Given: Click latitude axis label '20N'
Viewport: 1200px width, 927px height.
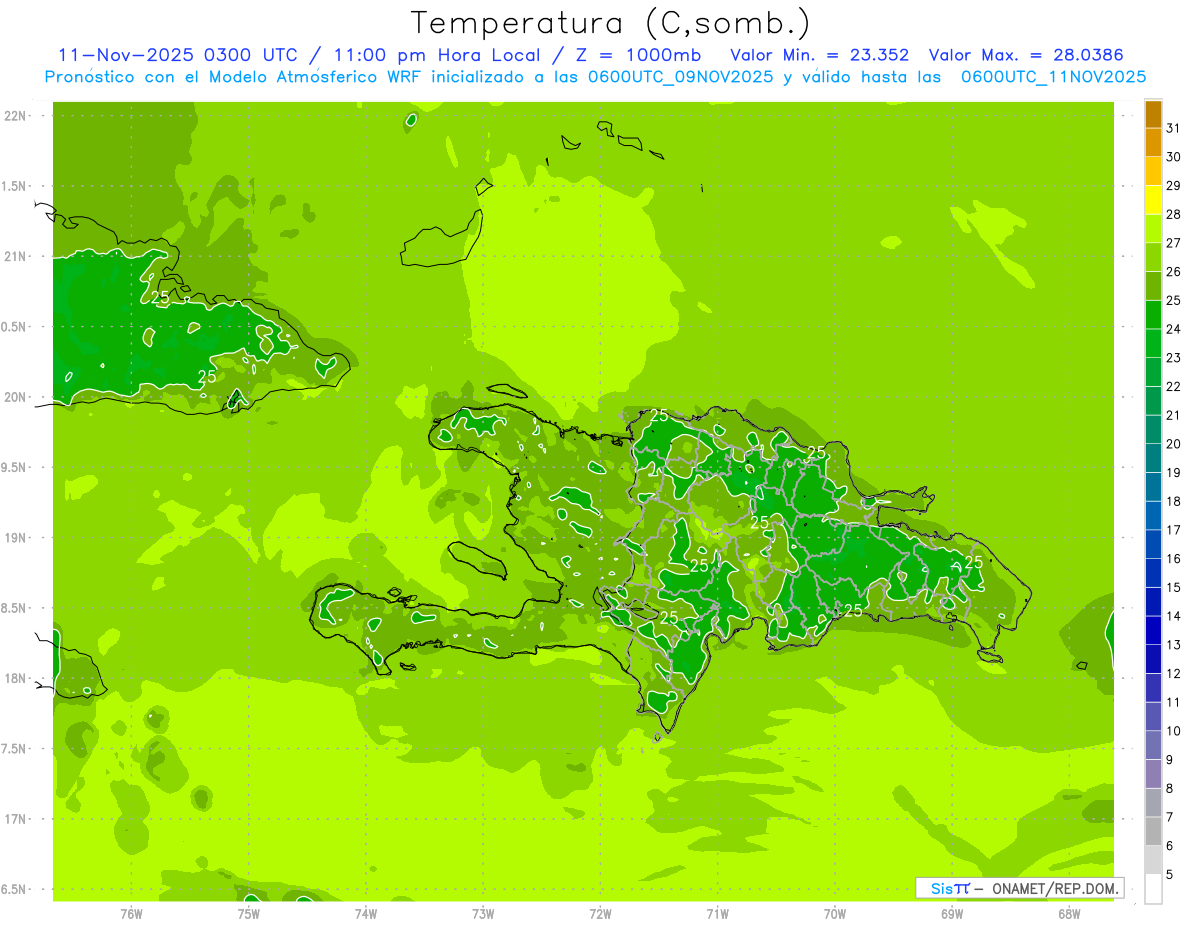Looking at the screenshot, I should pyautogui.click(x=15, y=398).
